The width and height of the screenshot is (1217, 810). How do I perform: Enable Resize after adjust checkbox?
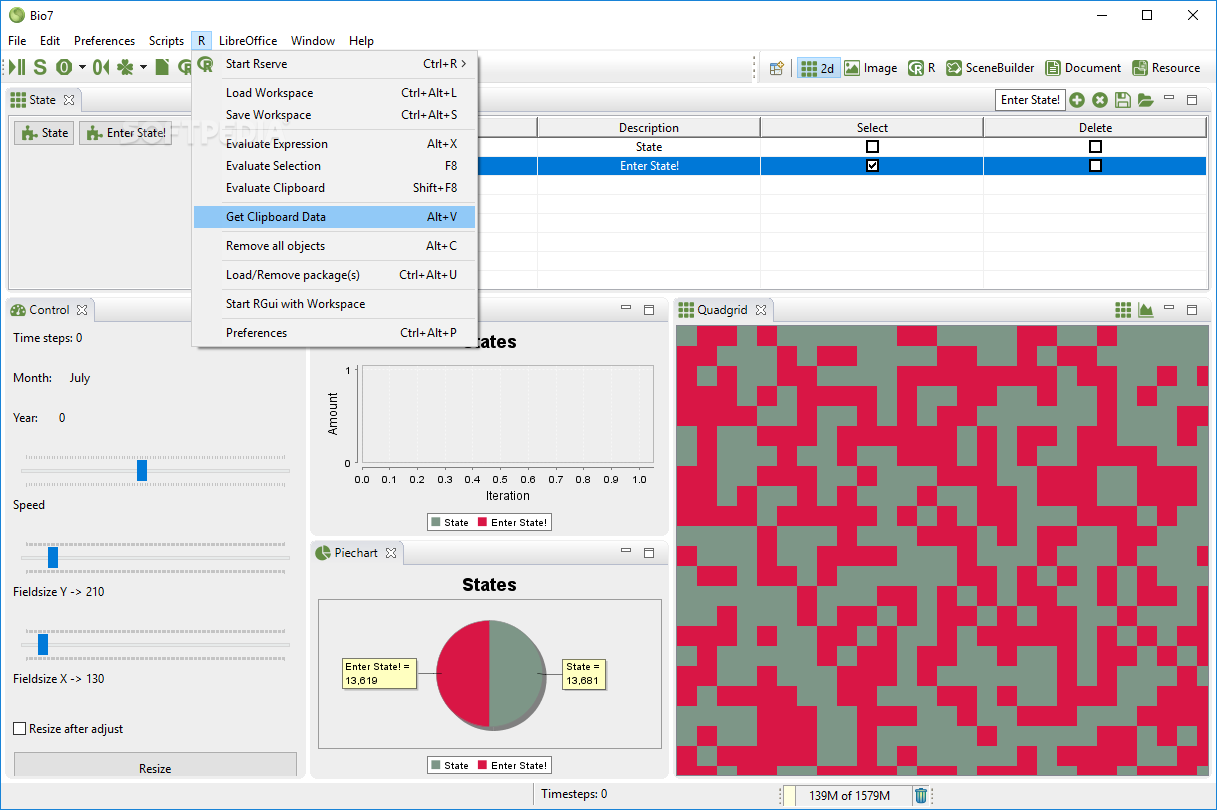19,729
